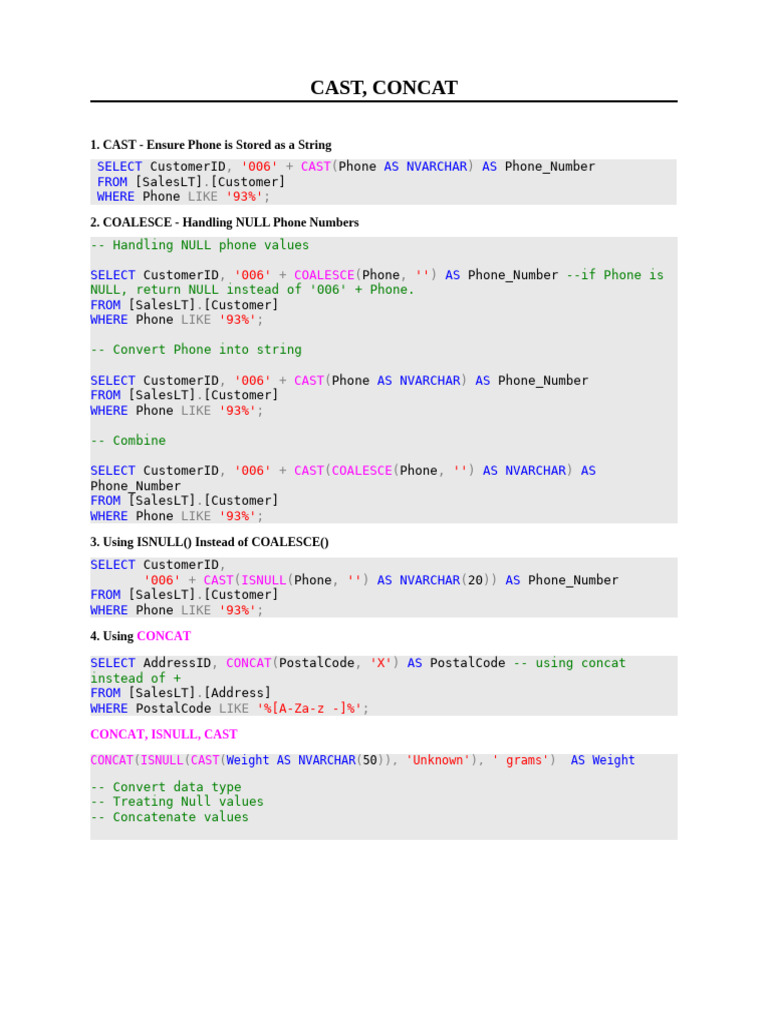Screen dimensions: 768x1024
Task: Click the pink CONCAT word in heading 4
Action: pyautogui.click(x=163, y=636)
